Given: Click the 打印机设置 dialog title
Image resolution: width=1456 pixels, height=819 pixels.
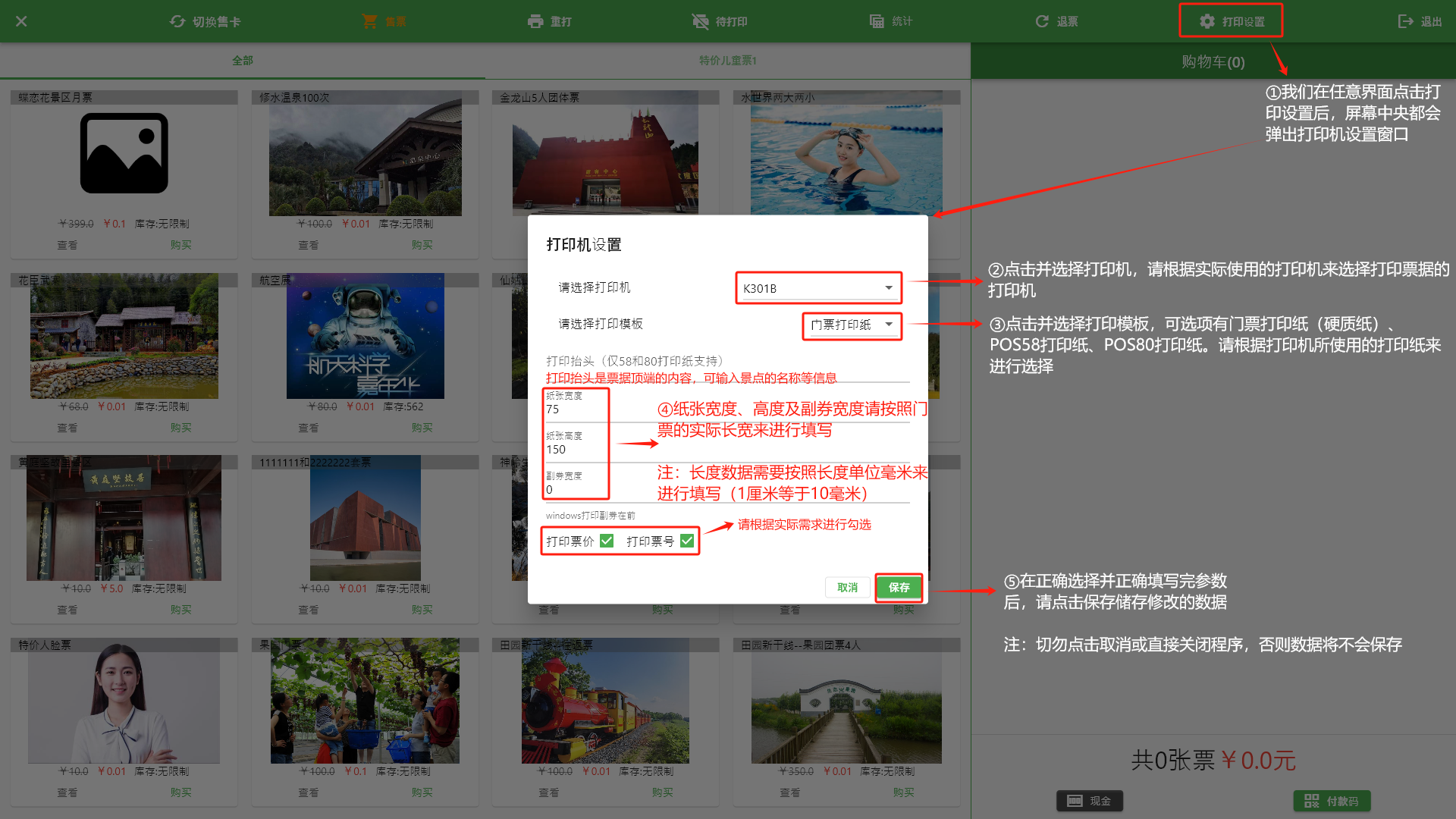Looking at the screenshot, I should (584, 245).
